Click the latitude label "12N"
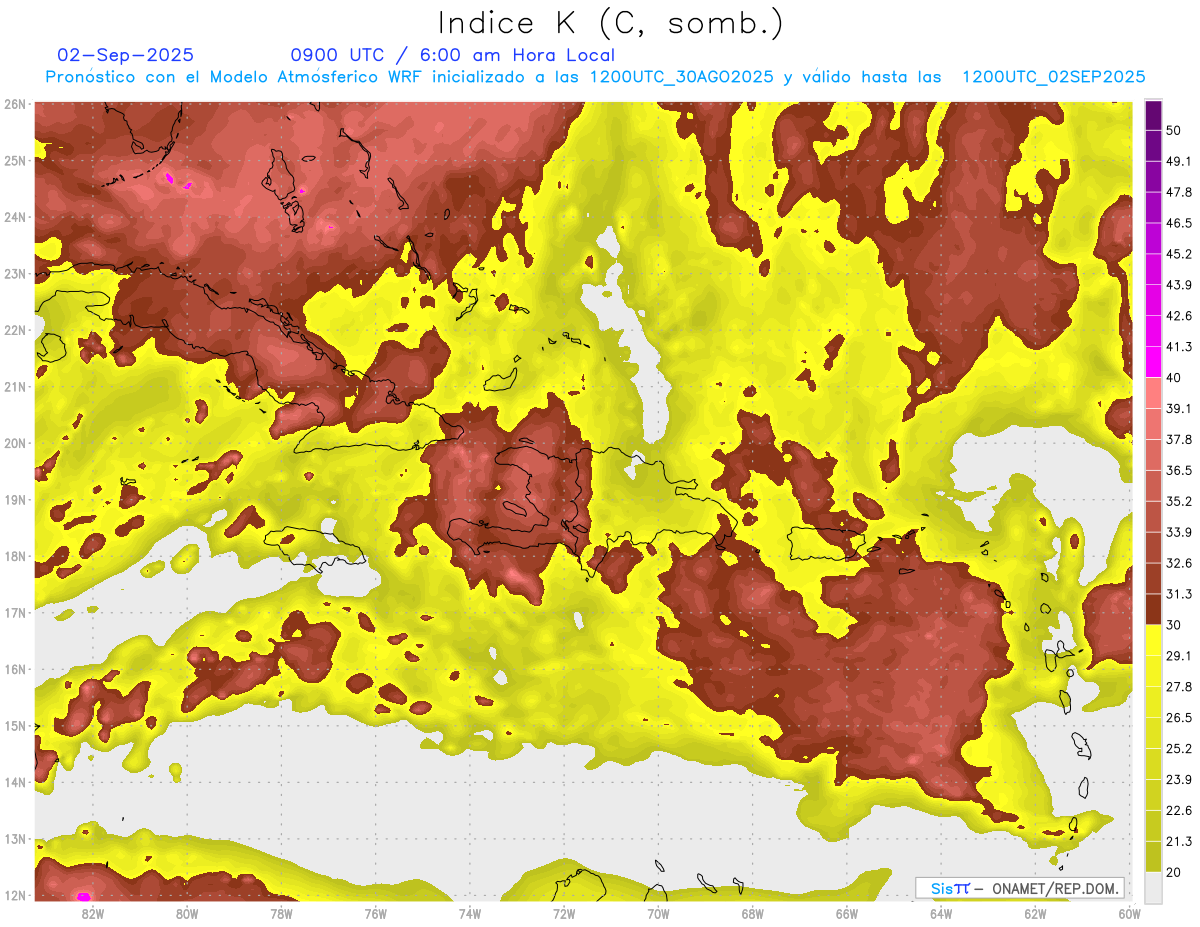 [x=15, y=895]
